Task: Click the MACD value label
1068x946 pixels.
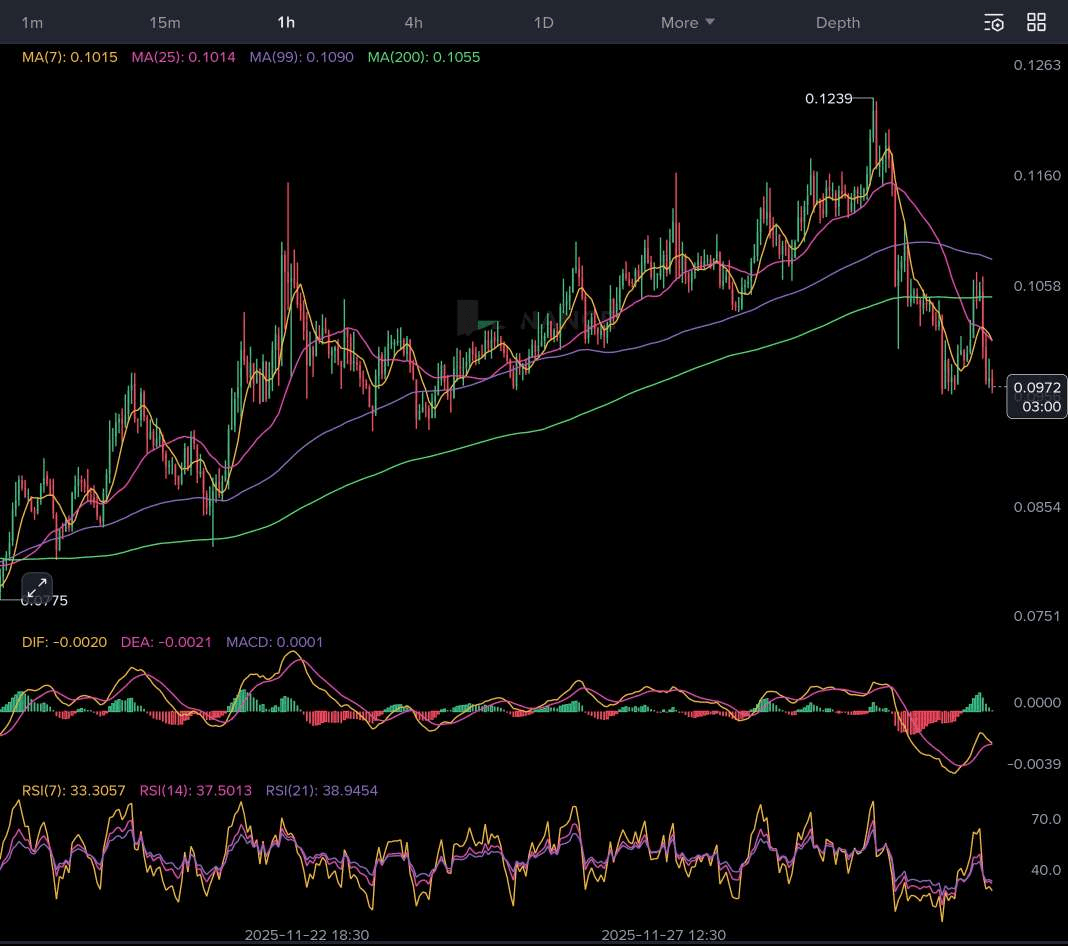Action: pos(275,641)
